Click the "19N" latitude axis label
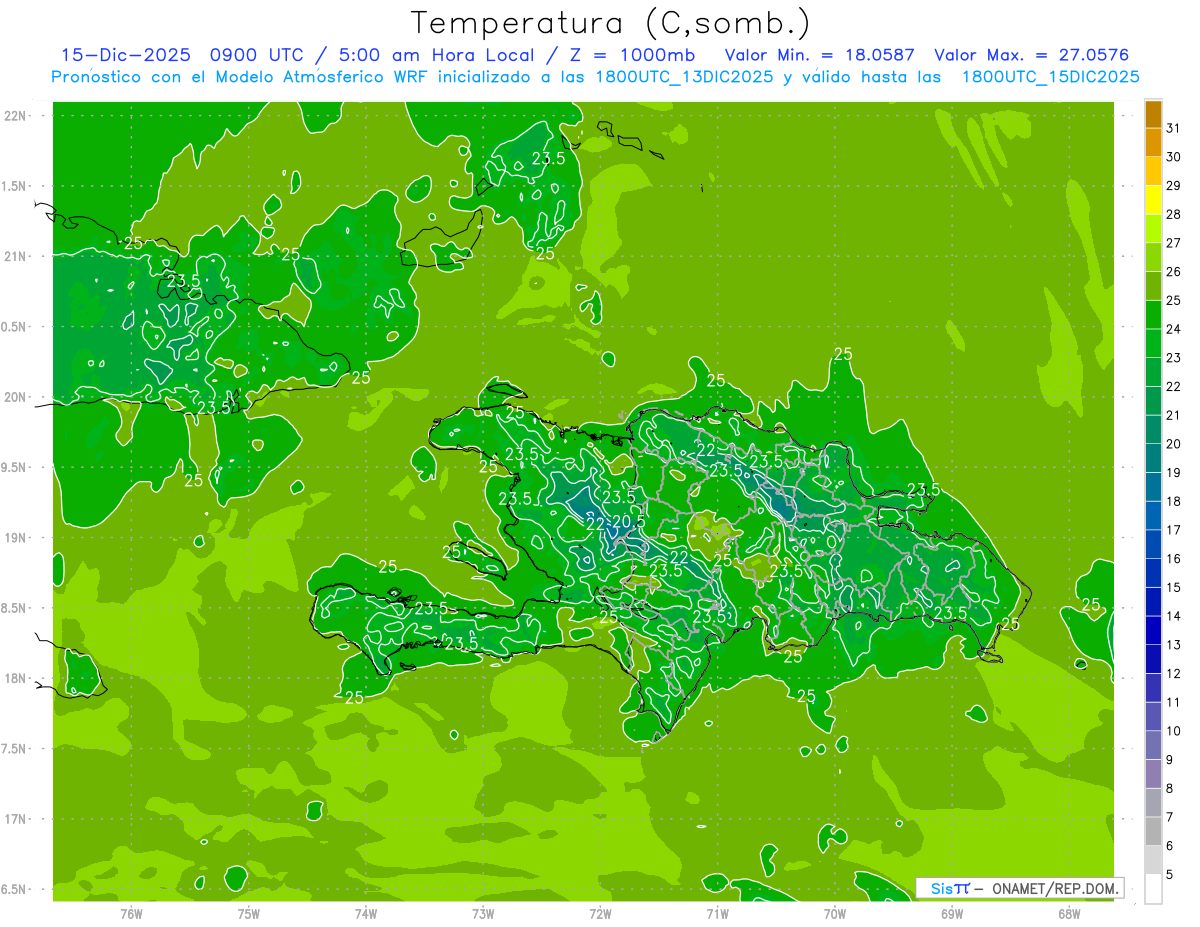Screen dimensions: 1200x927 click(x=14, y=537)
